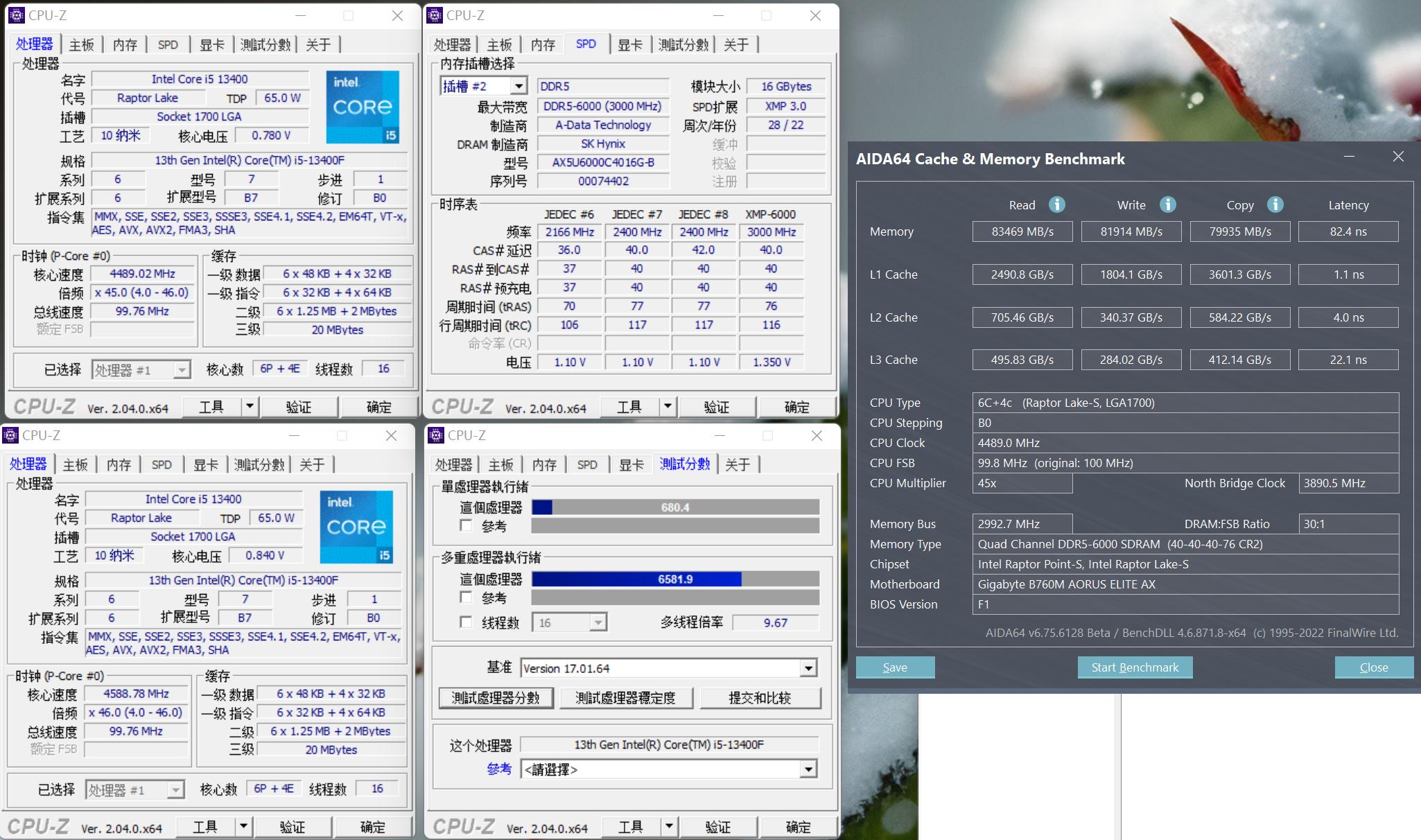
Task: Switch to the SPD tab in top-left CPU-Z
Action: click(x=166, y=44)
